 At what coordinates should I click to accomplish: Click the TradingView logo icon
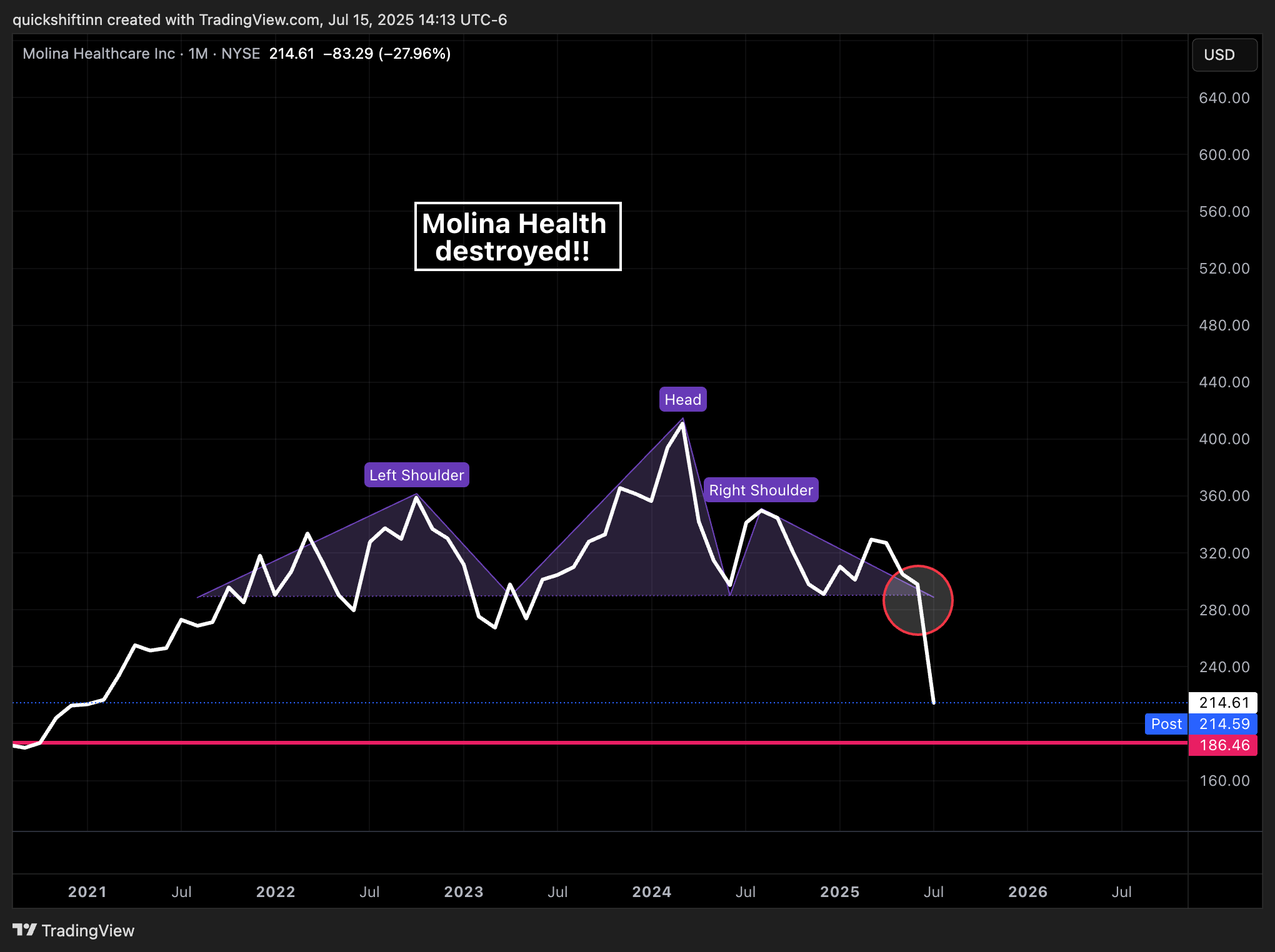tap(25, 930)
